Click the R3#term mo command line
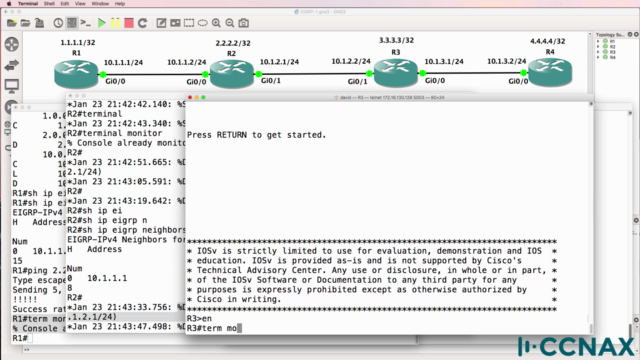Viewport: 640px width, 360px height. 214,328
